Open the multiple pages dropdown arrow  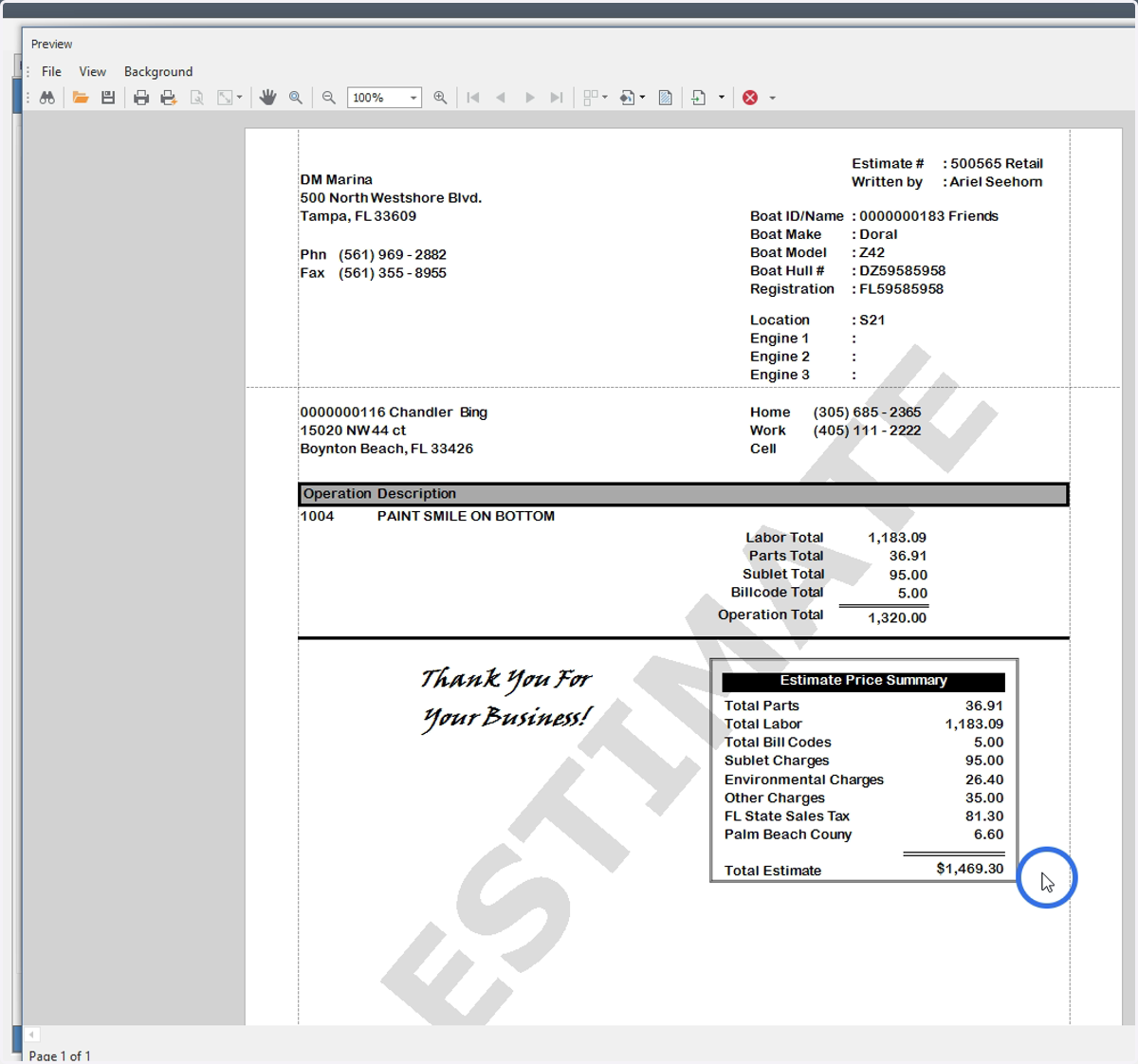(x=605, y=98)
